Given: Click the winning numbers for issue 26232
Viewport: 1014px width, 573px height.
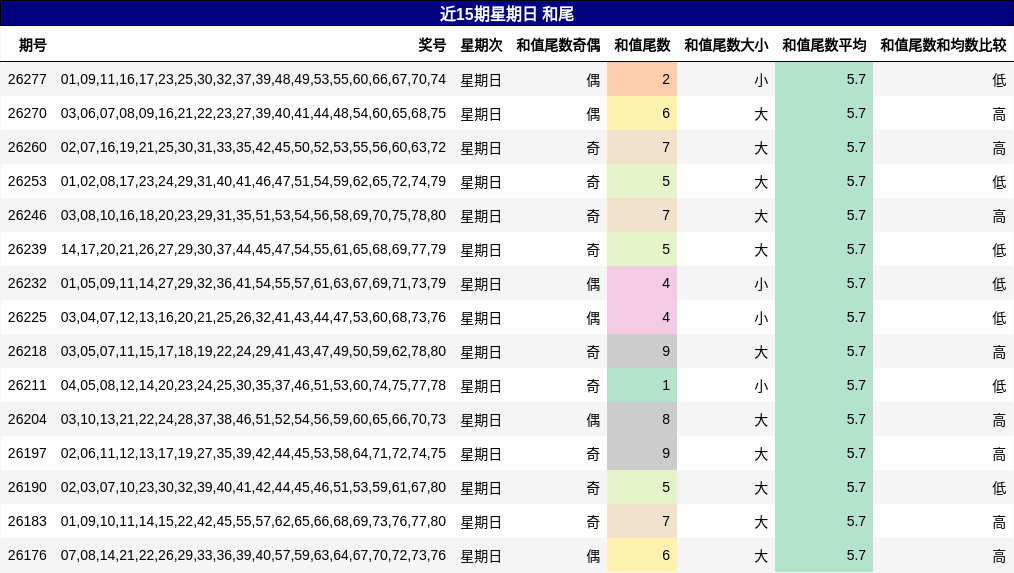Looking at the screenshot, I should click(254, 284).
